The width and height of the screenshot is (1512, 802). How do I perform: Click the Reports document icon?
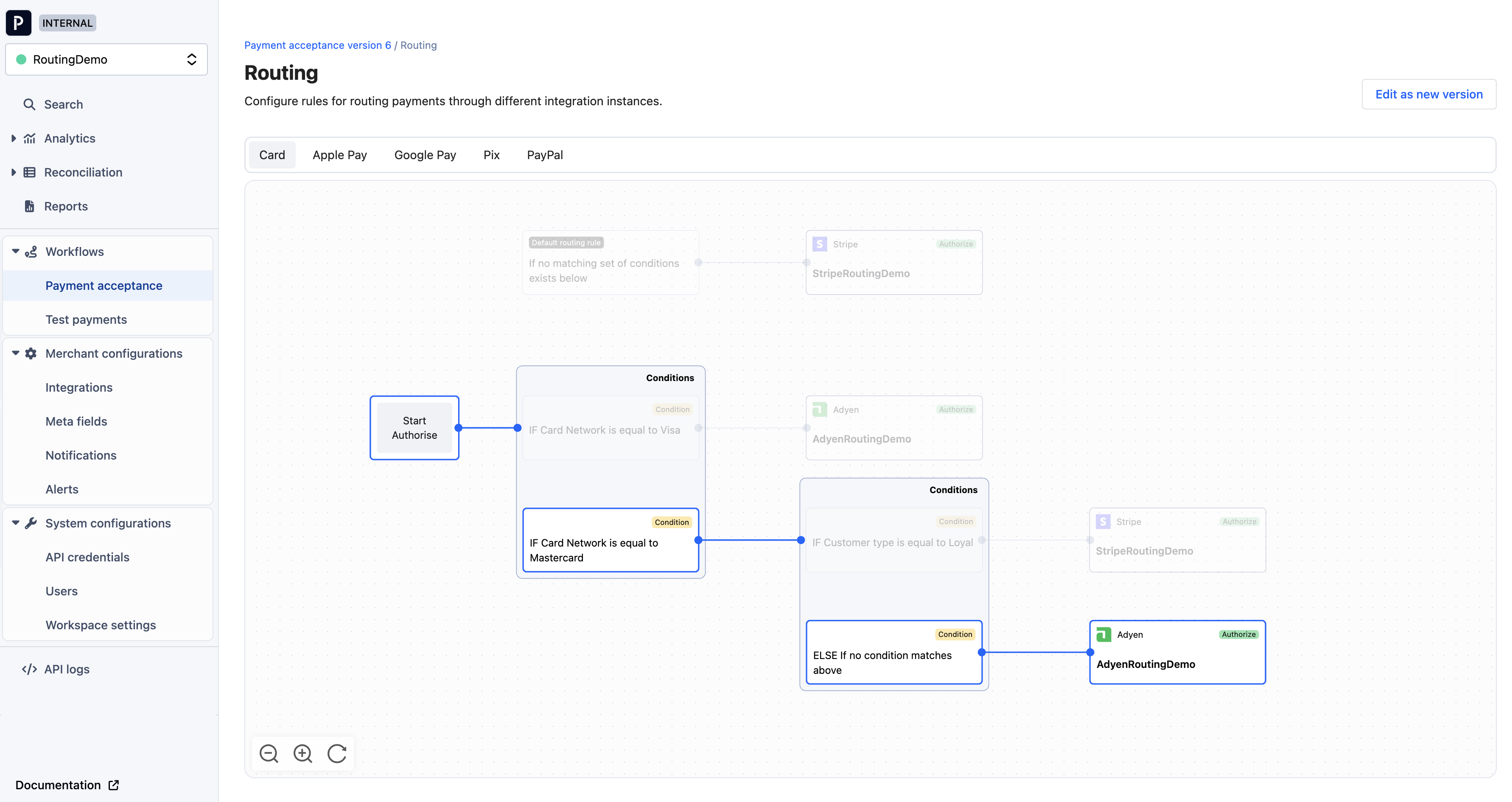29,206
